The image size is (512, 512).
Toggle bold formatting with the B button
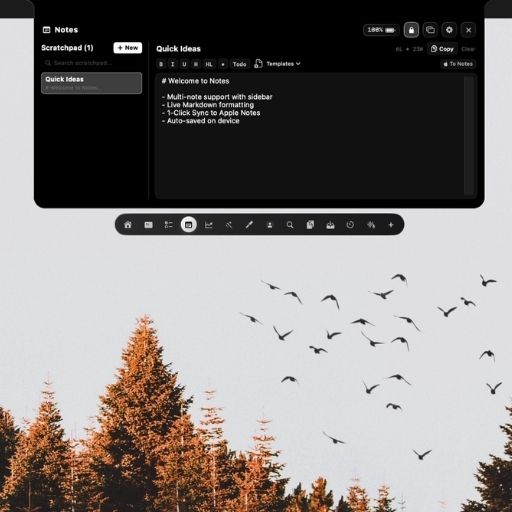(x=161, y=64)
